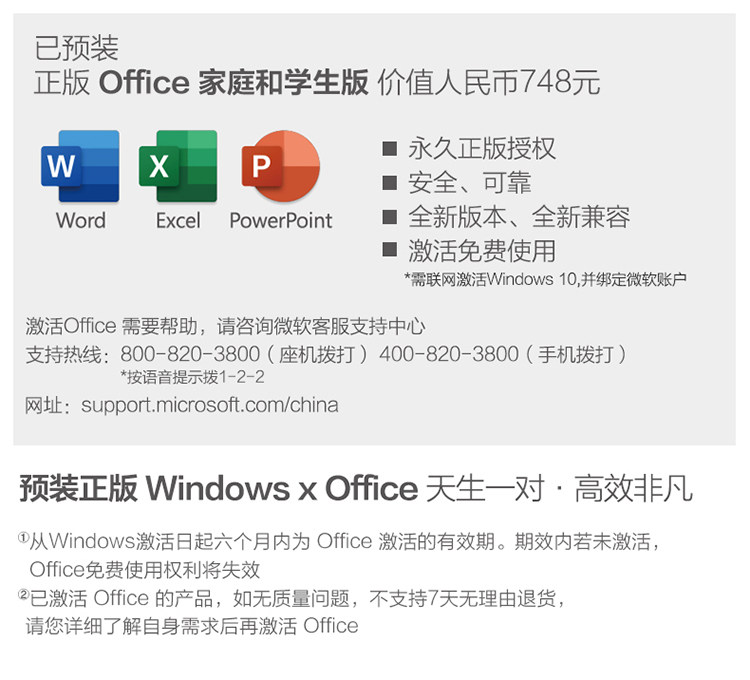Viewport: 750px width, 680px height.
Task: Click the bullet square beside 永久正版授权
Action: (390, 149)
